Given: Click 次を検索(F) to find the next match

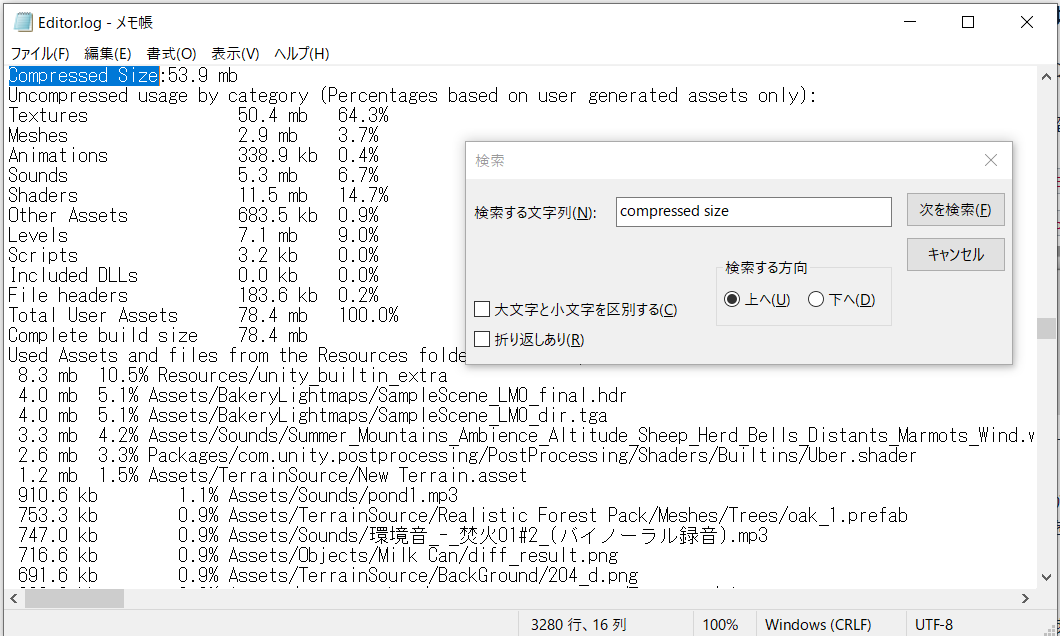Looking at the screenshot, I should [x=955, y=210].
